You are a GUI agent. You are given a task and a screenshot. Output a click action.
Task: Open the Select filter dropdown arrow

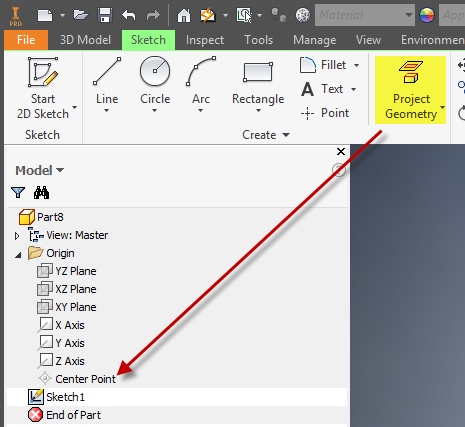tap(259, 15)
